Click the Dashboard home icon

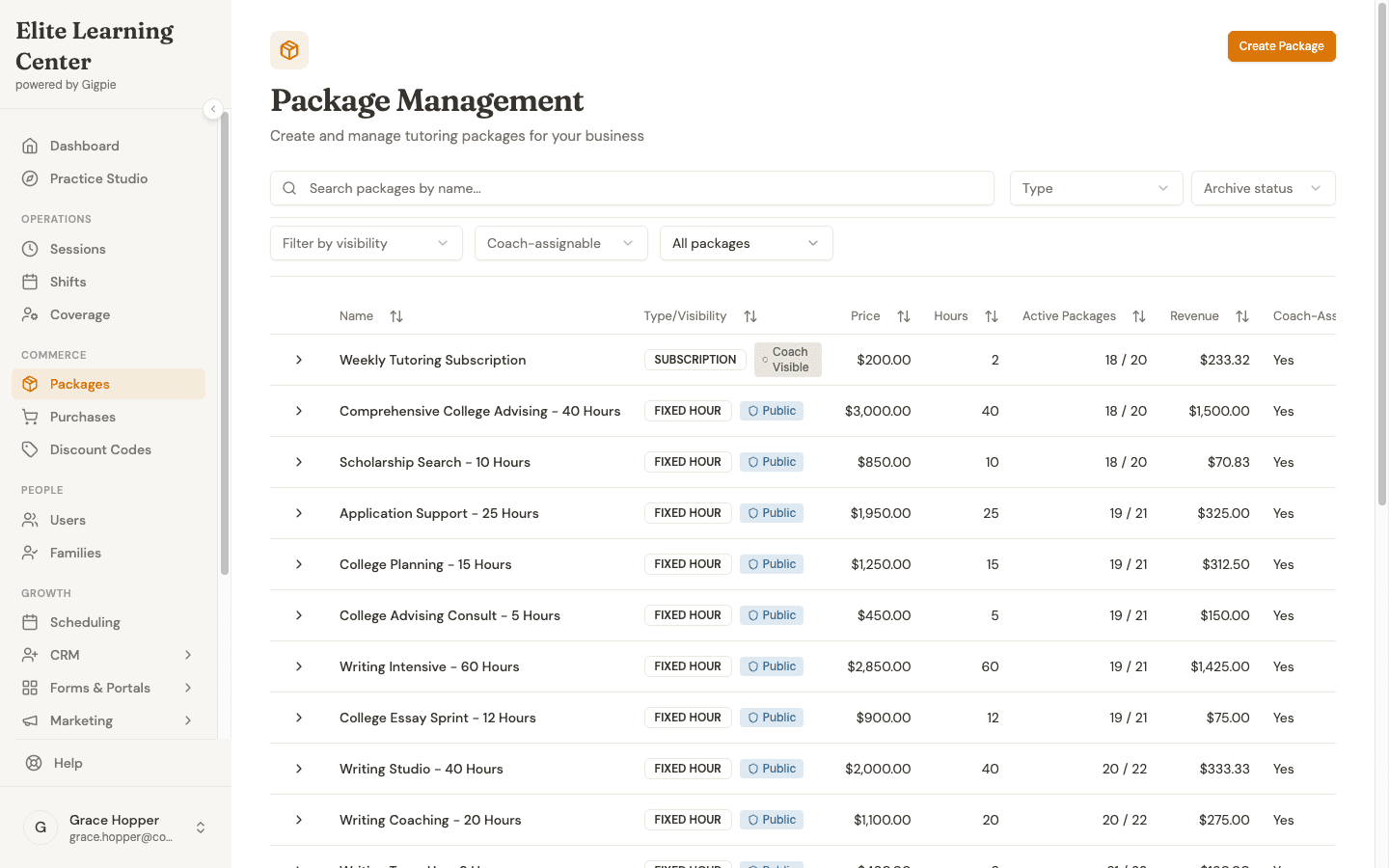30,146
